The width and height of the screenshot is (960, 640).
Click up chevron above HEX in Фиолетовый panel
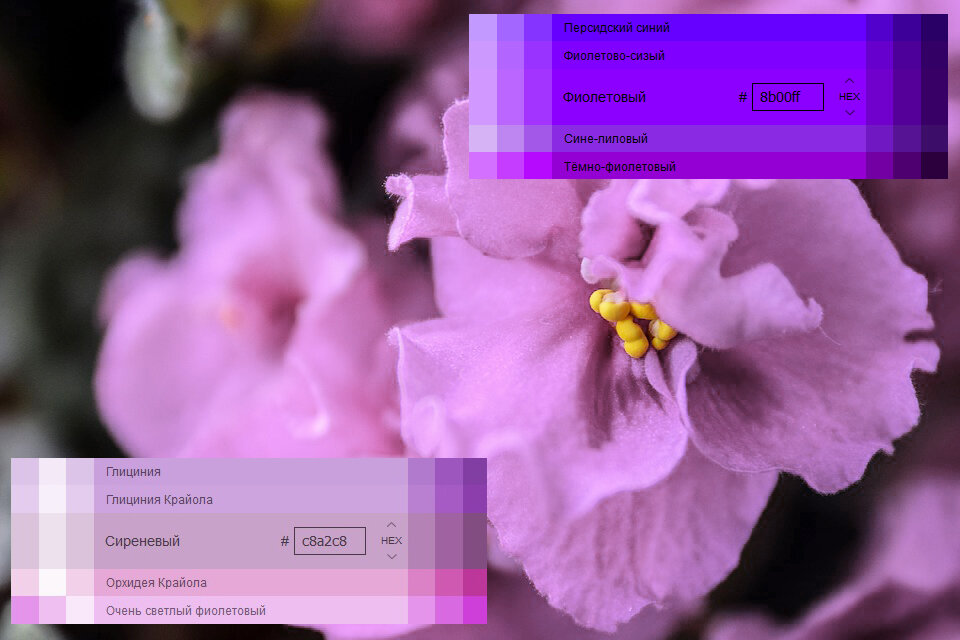(849, 81)
